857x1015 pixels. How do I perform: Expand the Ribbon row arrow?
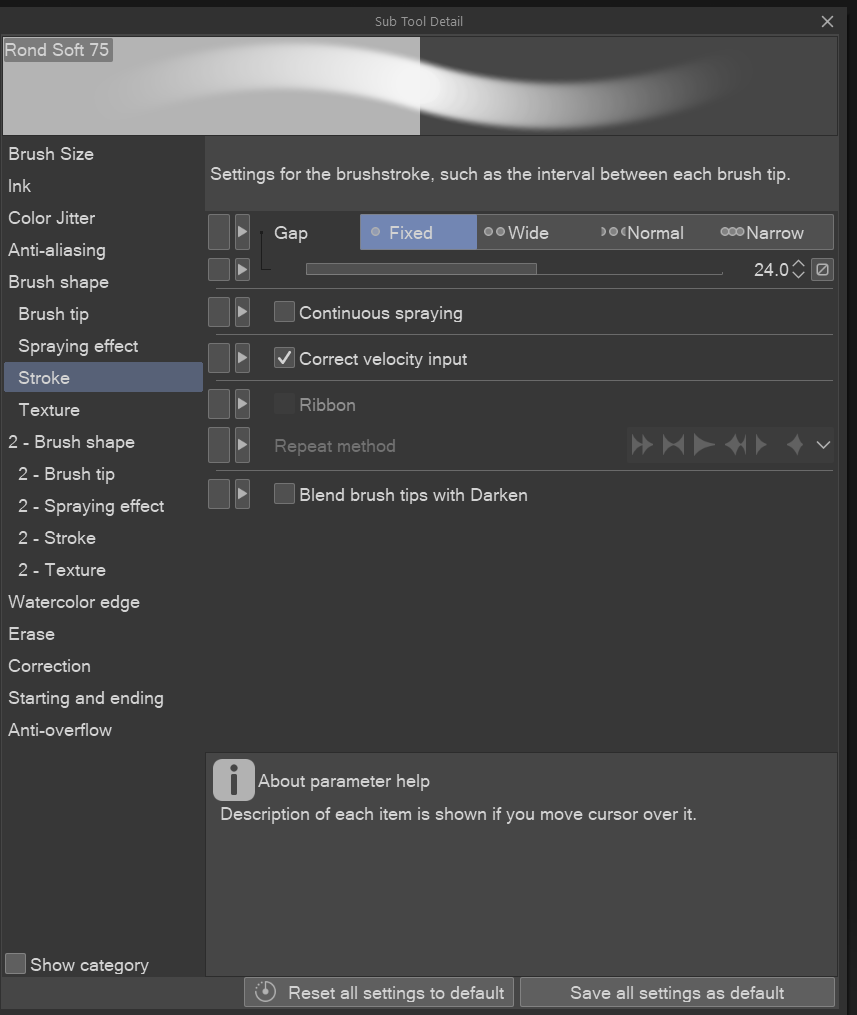(242, 404)
